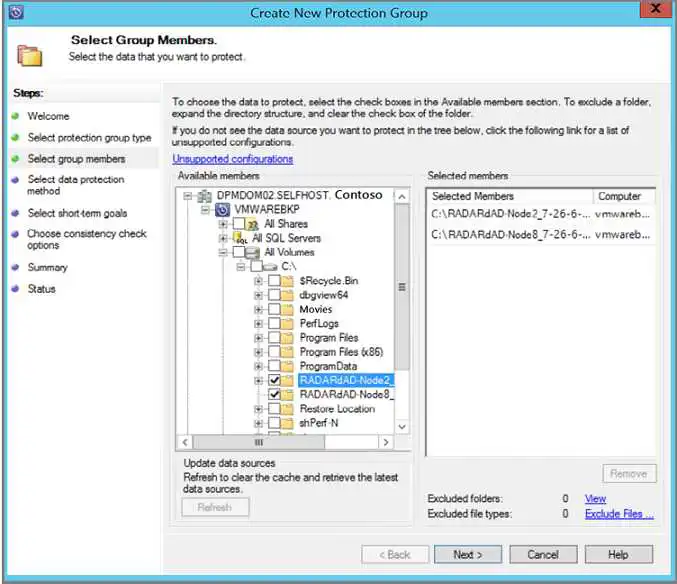Open the Unsupported configurations link
Image resolution: width=677 pixels, height=584 pixels.
[x=233, y=159]
